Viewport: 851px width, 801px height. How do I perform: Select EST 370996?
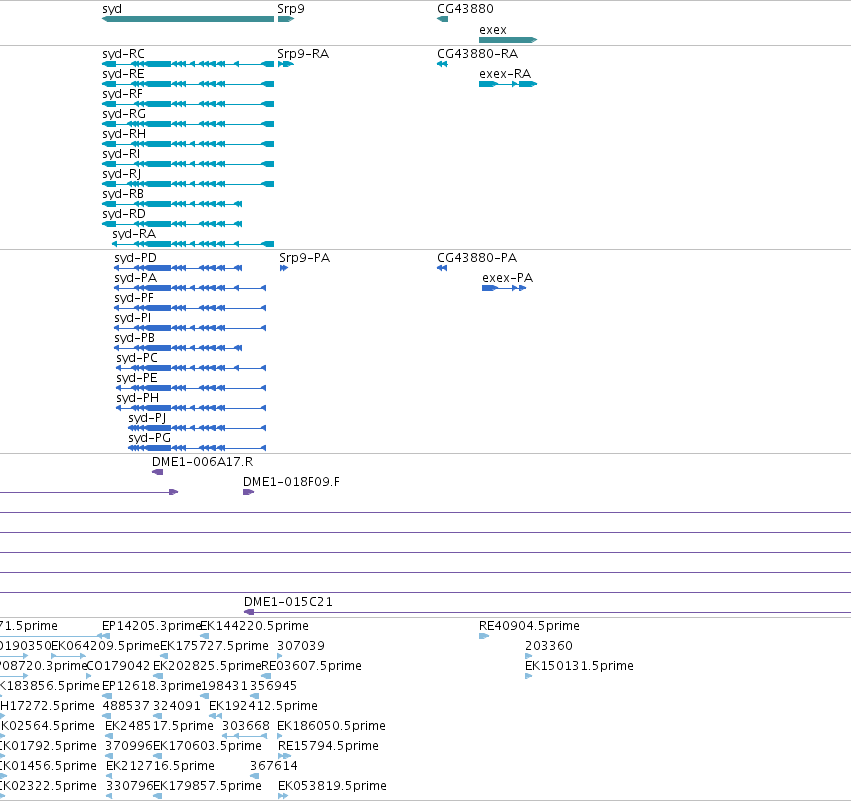click(x=109, y=756)
